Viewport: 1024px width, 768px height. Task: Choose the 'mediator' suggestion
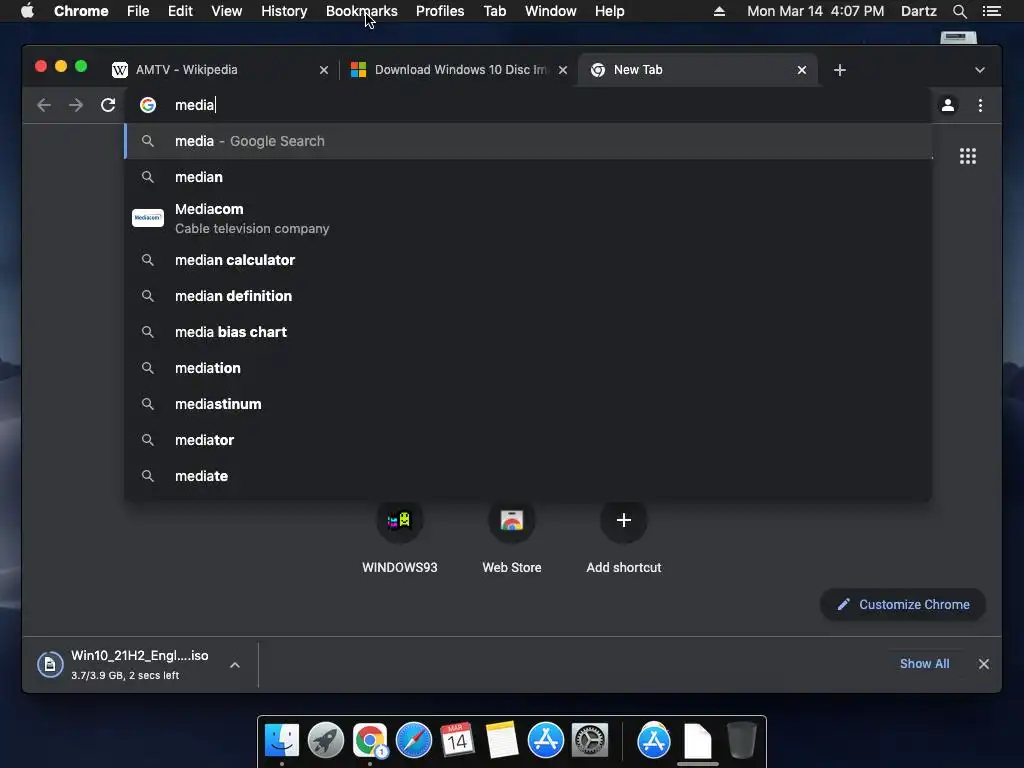click(528, 440)
